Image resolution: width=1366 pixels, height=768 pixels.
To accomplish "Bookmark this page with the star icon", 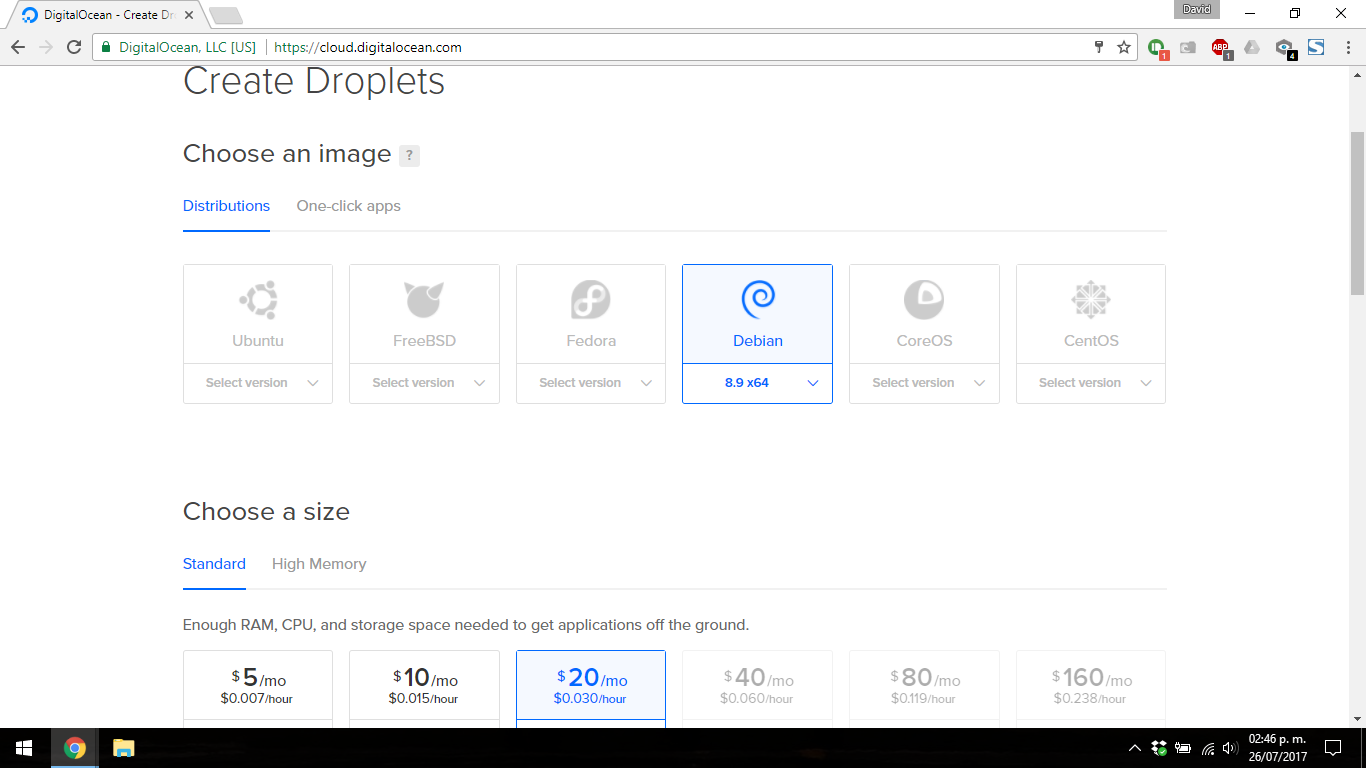I will click(1124, 47).
